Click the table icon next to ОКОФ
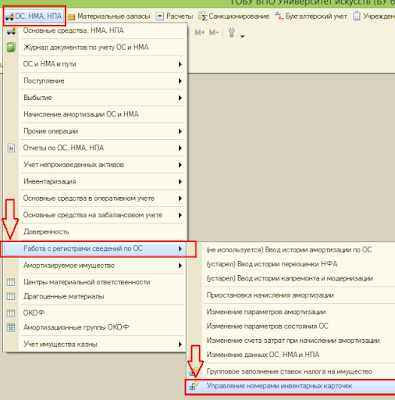 click(11, 313)
